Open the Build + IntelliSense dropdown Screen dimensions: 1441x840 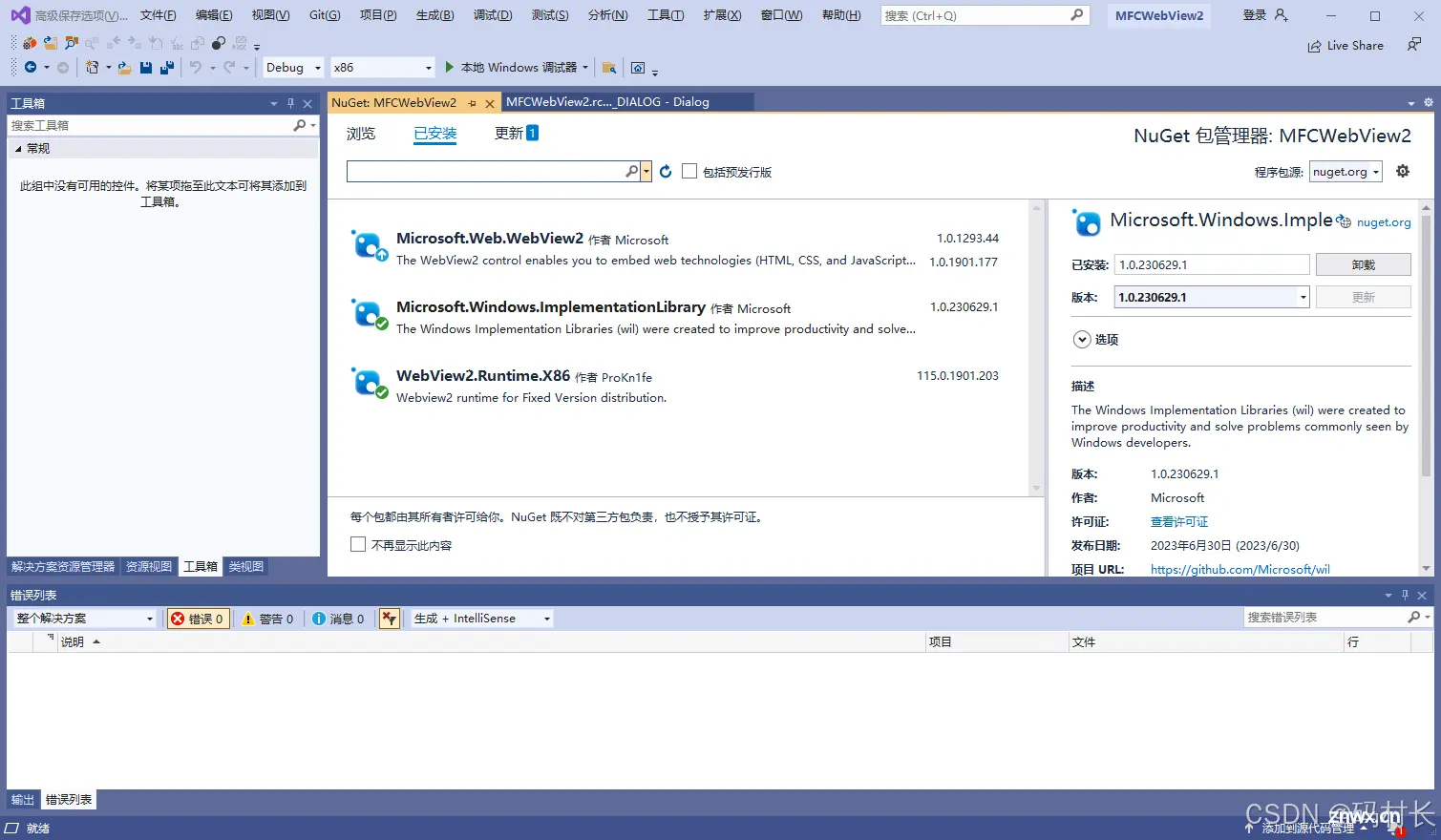pos(482,619)
